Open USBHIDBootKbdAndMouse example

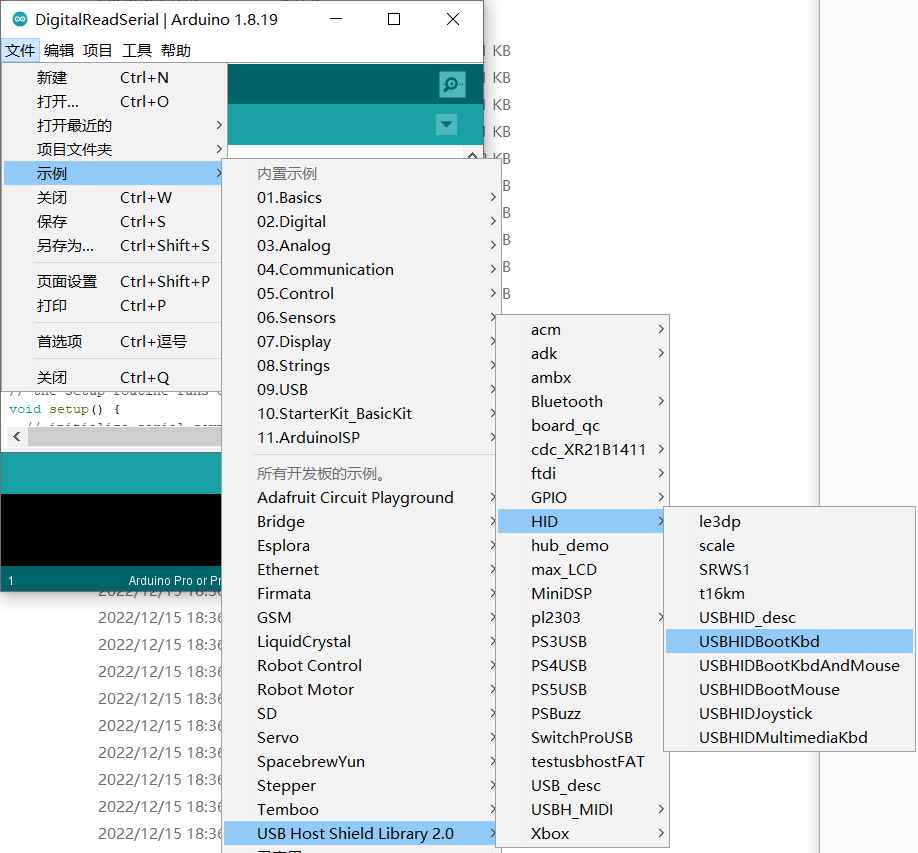[790, 666]
